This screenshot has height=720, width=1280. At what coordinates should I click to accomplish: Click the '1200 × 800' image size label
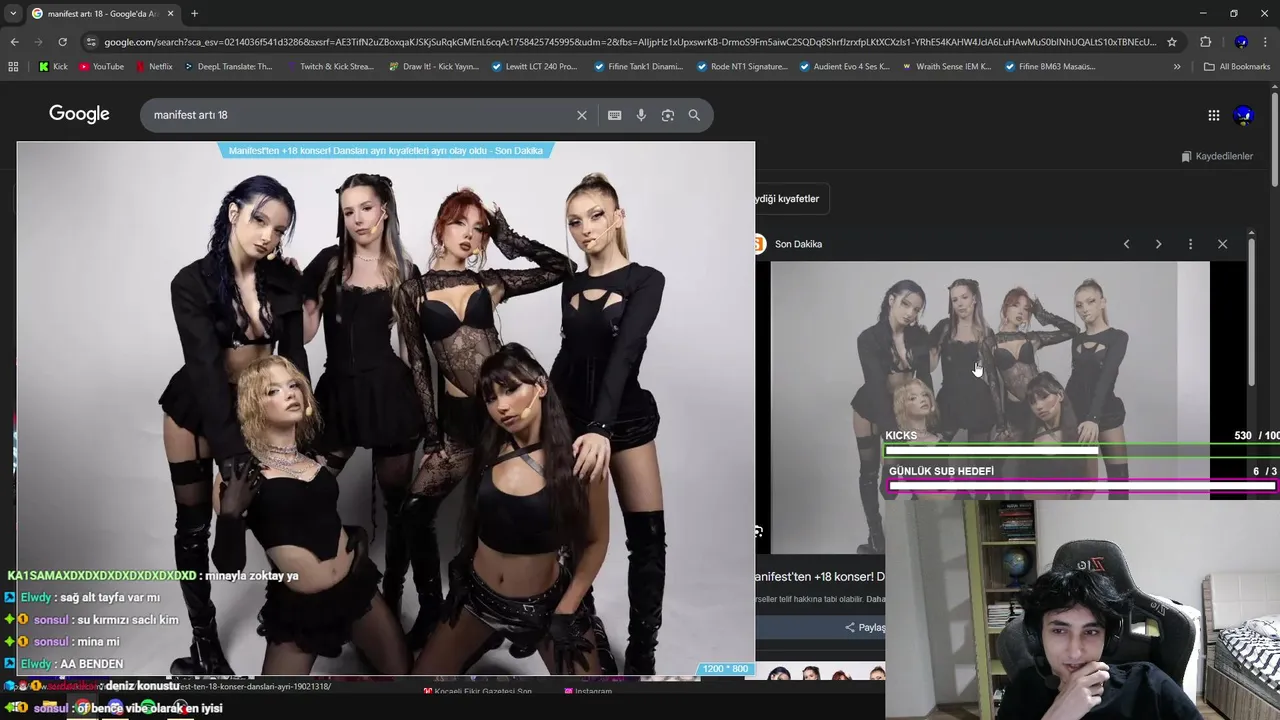[x=725, y=668]
